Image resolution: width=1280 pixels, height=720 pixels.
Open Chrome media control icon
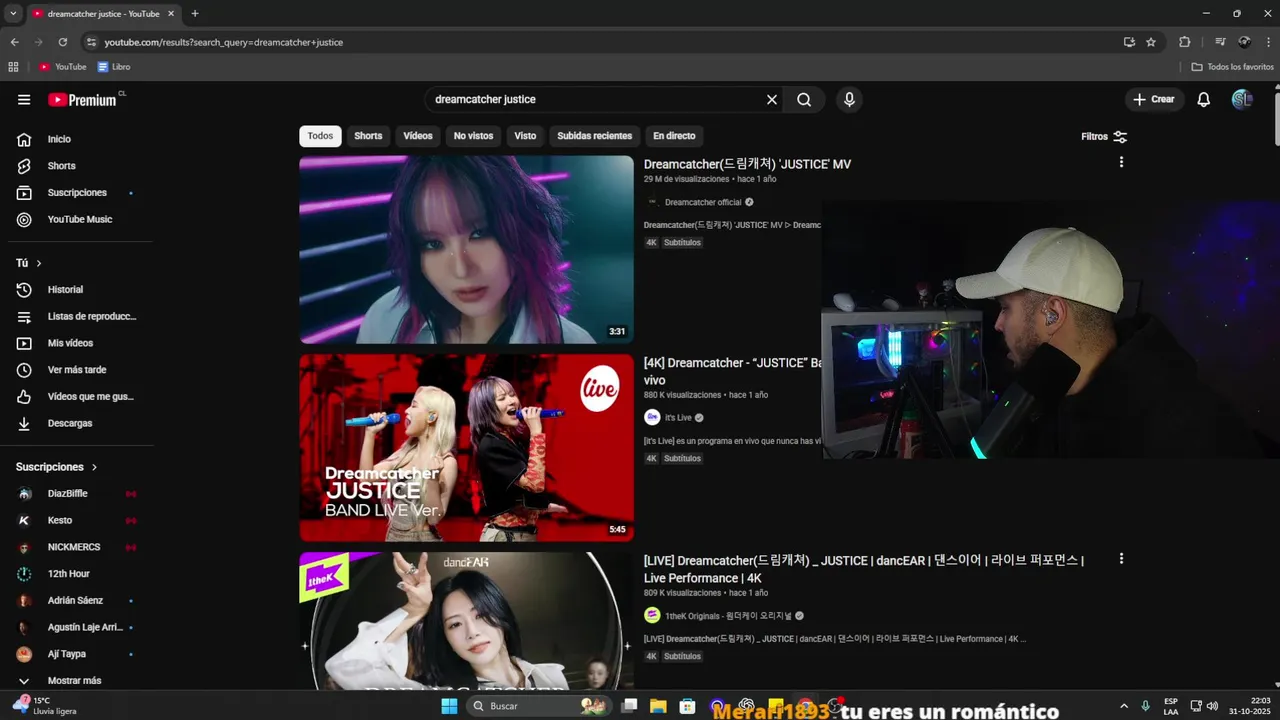click(1220, 42)
